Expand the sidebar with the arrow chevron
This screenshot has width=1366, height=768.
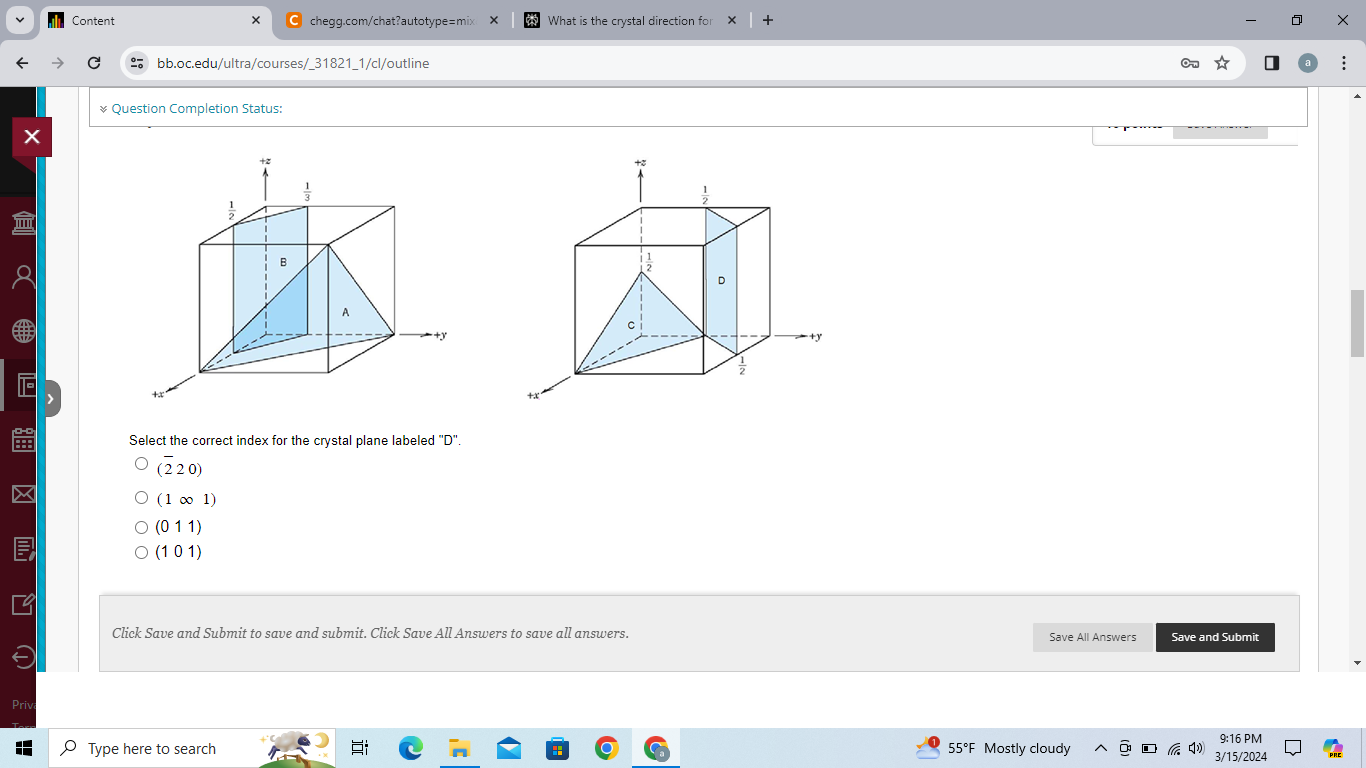50,397
